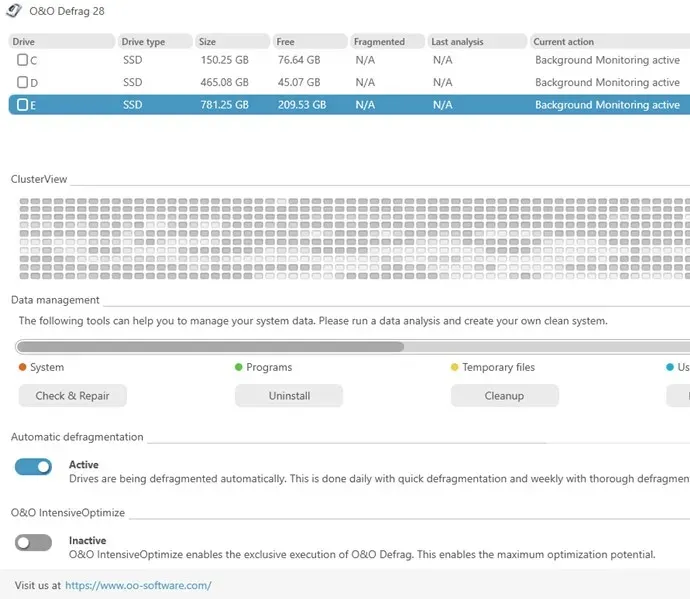Sort by the Fragmented column header
690x599 pixels.
[x=387, y=41]
